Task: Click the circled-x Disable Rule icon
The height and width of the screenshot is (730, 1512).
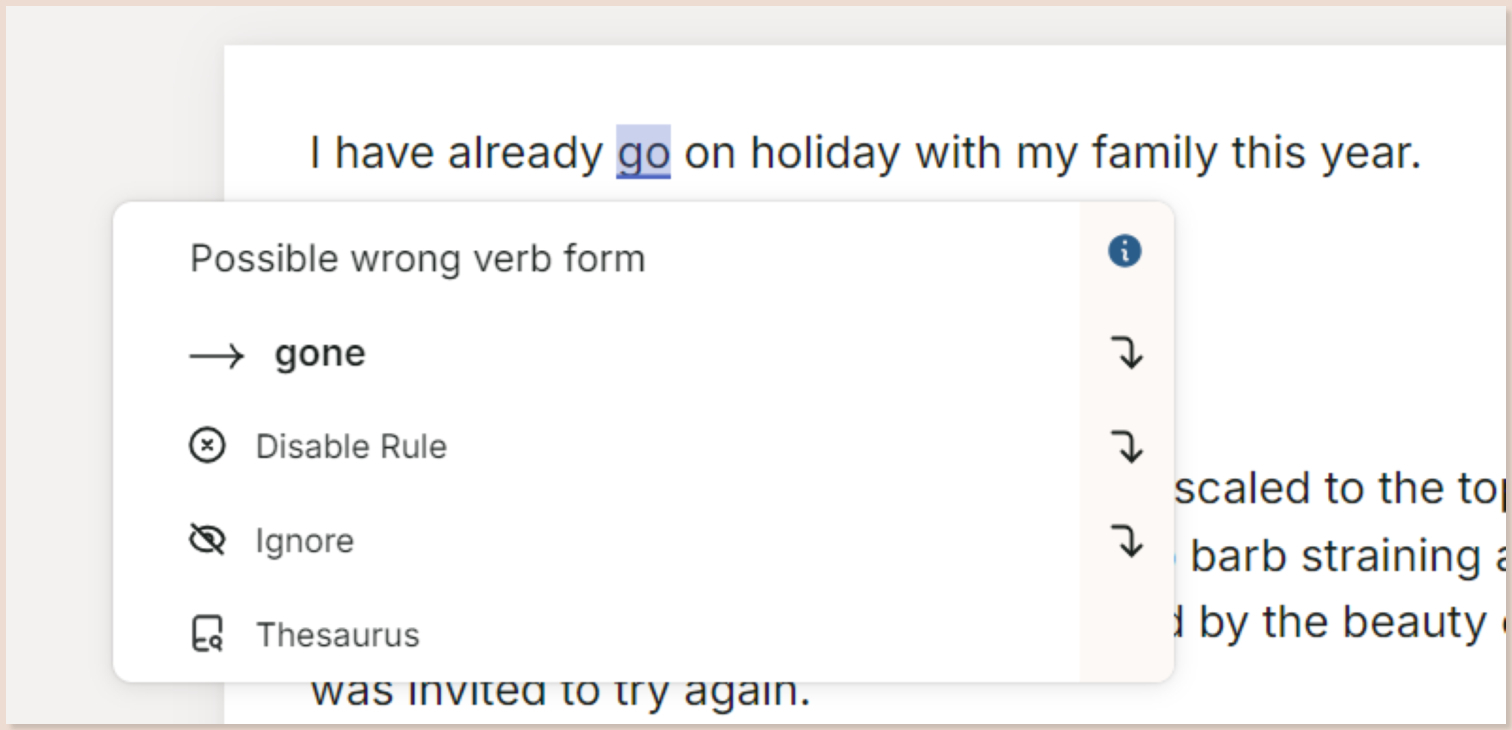Action: point(207,446)
